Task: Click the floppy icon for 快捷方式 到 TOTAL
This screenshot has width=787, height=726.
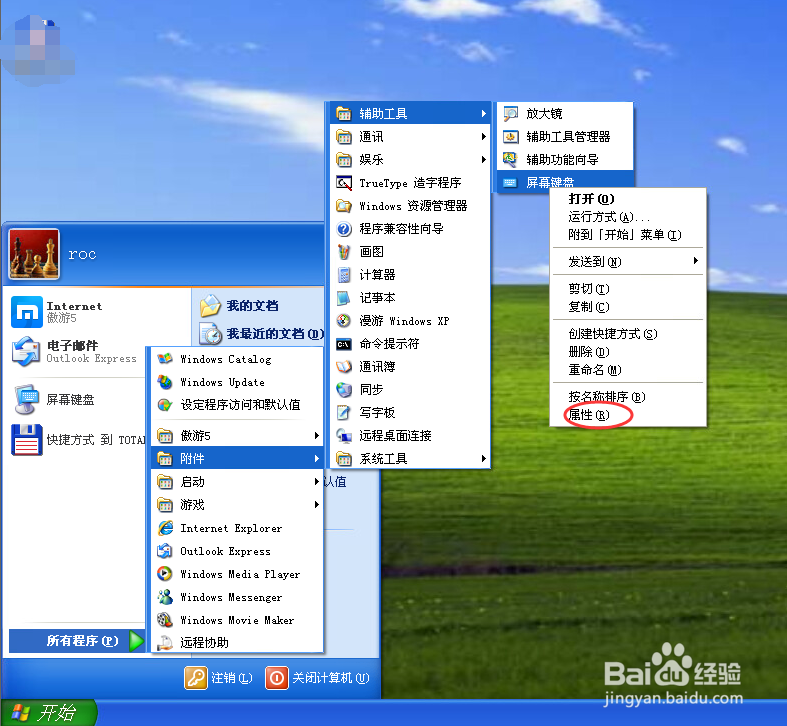Action: (x=27, y=440)
